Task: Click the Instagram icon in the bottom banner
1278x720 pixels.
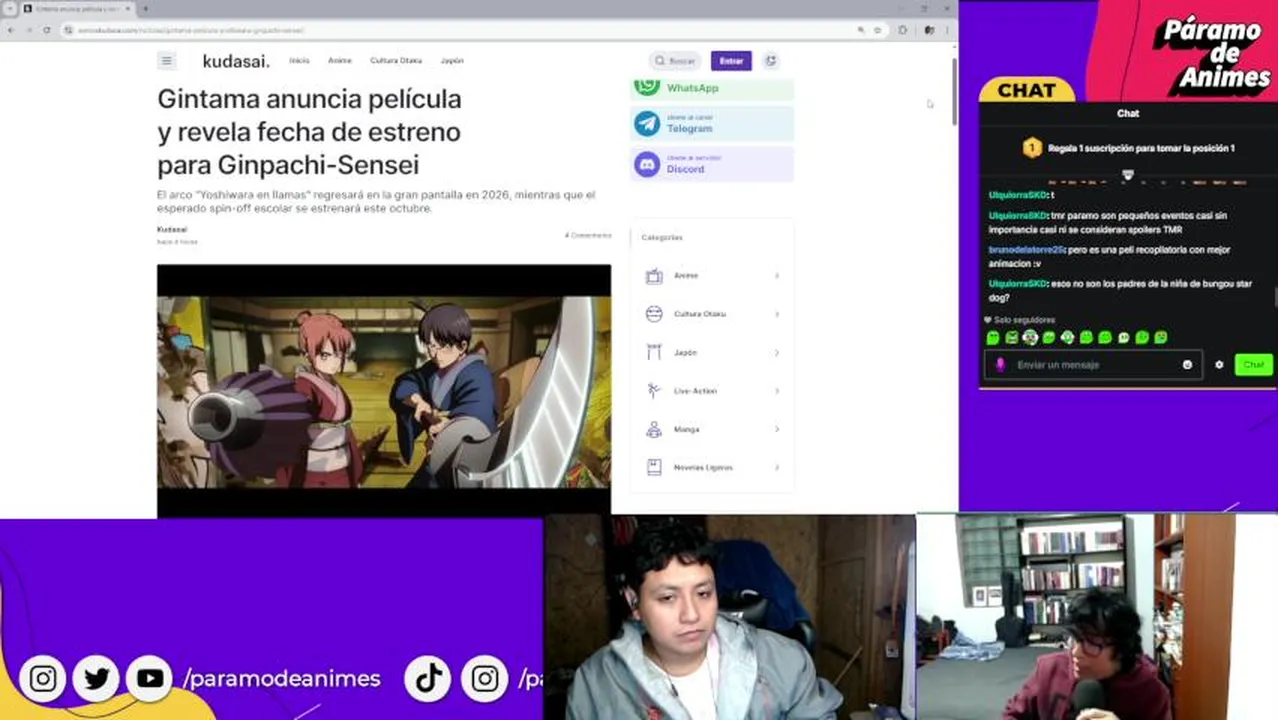Action: 43,679
